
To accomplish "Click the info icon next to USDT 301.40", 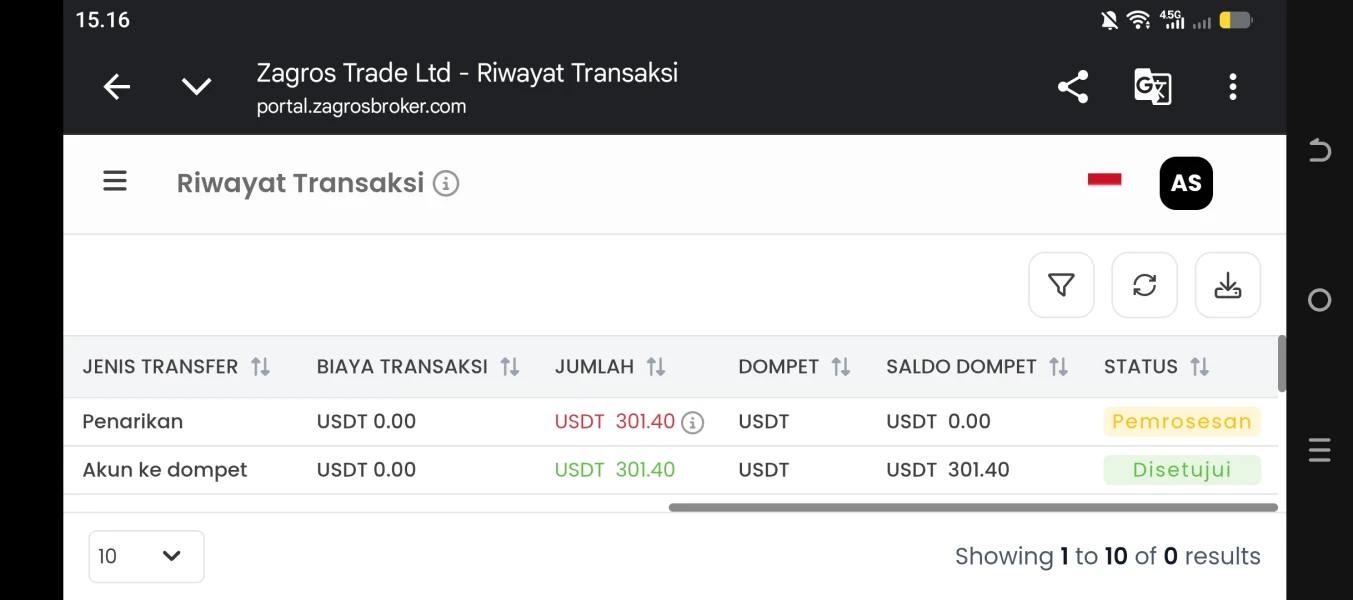I will coord(692,423).
